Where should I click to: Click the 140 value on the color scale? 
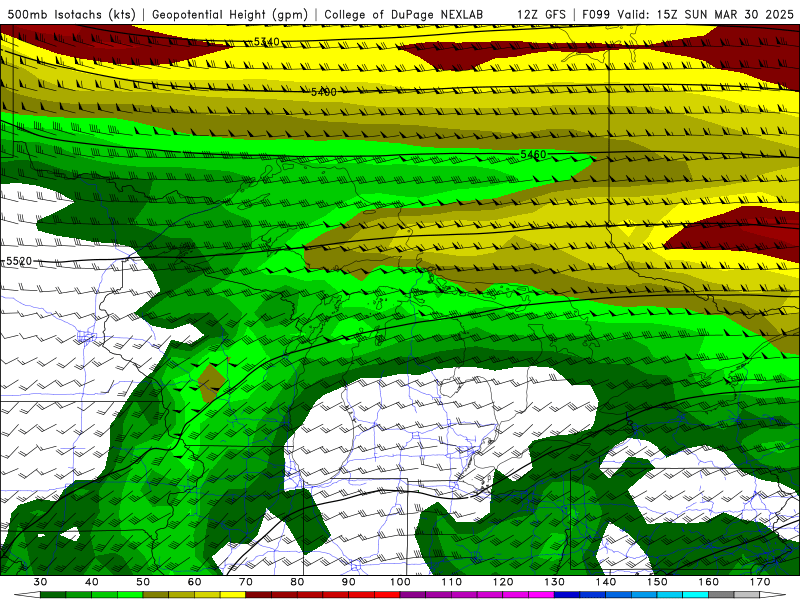(x=606, y=582)
